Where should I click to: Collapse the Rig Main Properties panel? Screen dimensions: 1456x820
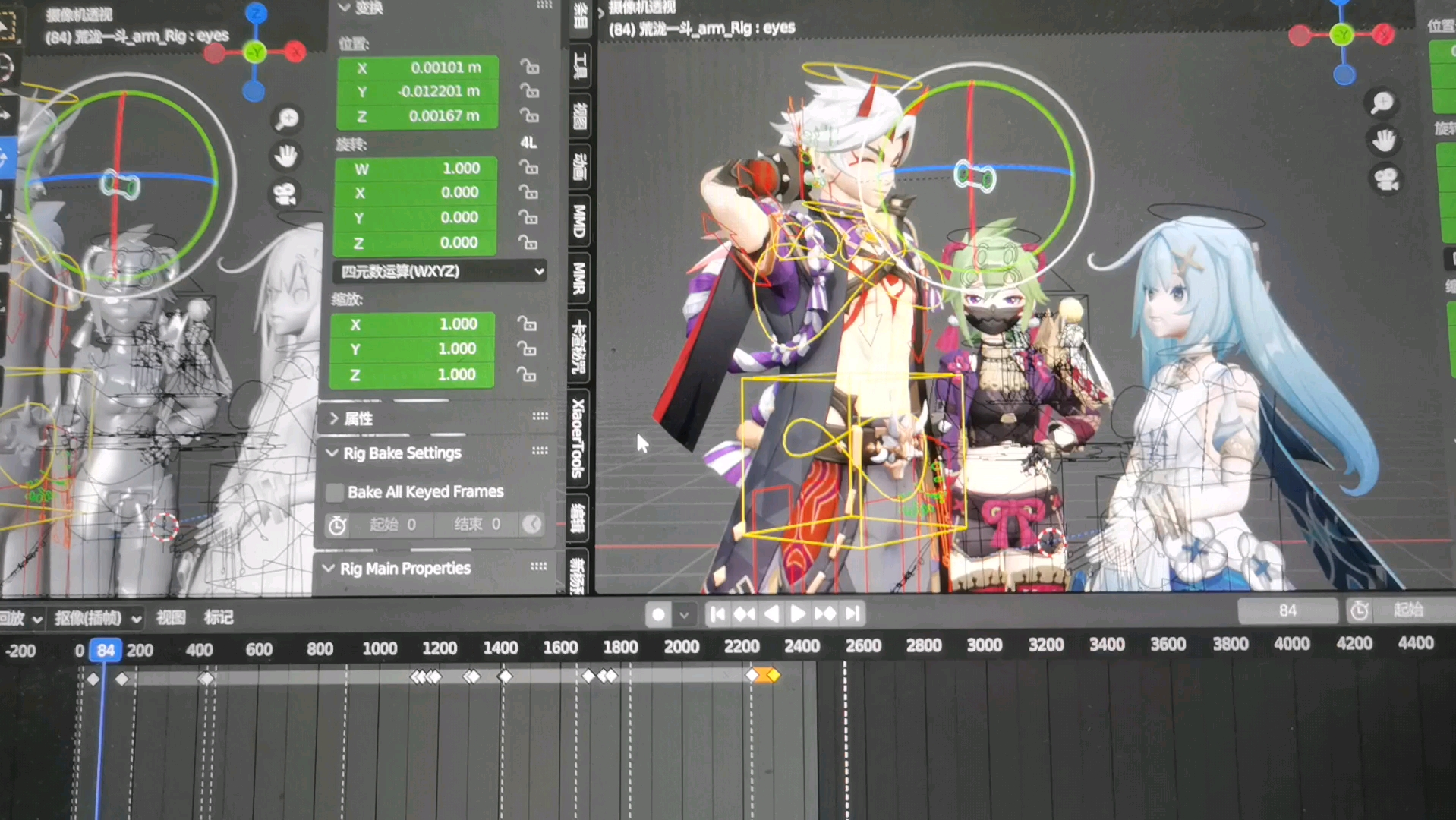329,568
